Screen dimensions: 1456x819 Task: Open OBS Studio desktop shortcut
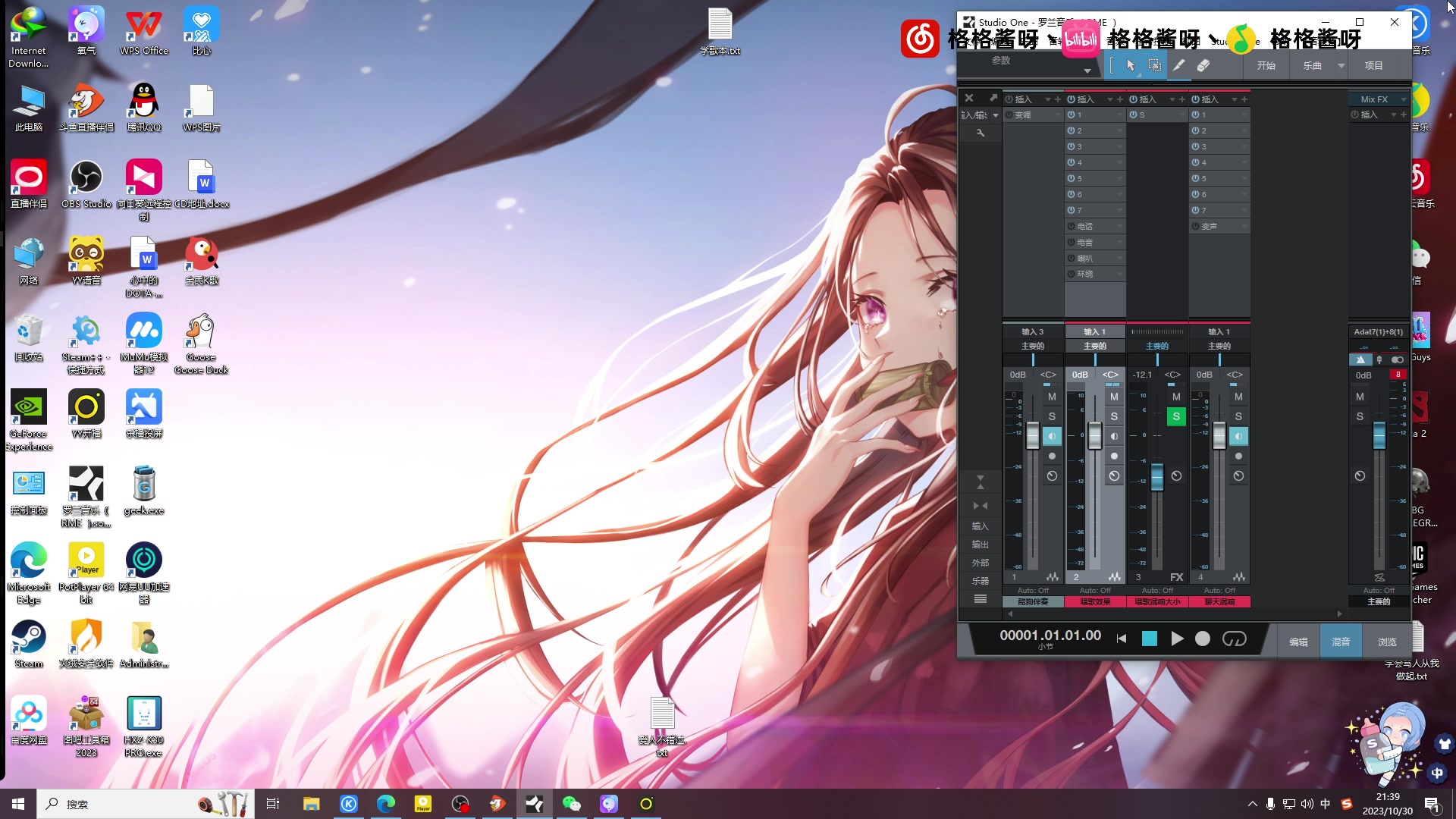pyautogui.click(x=86, y=184)
